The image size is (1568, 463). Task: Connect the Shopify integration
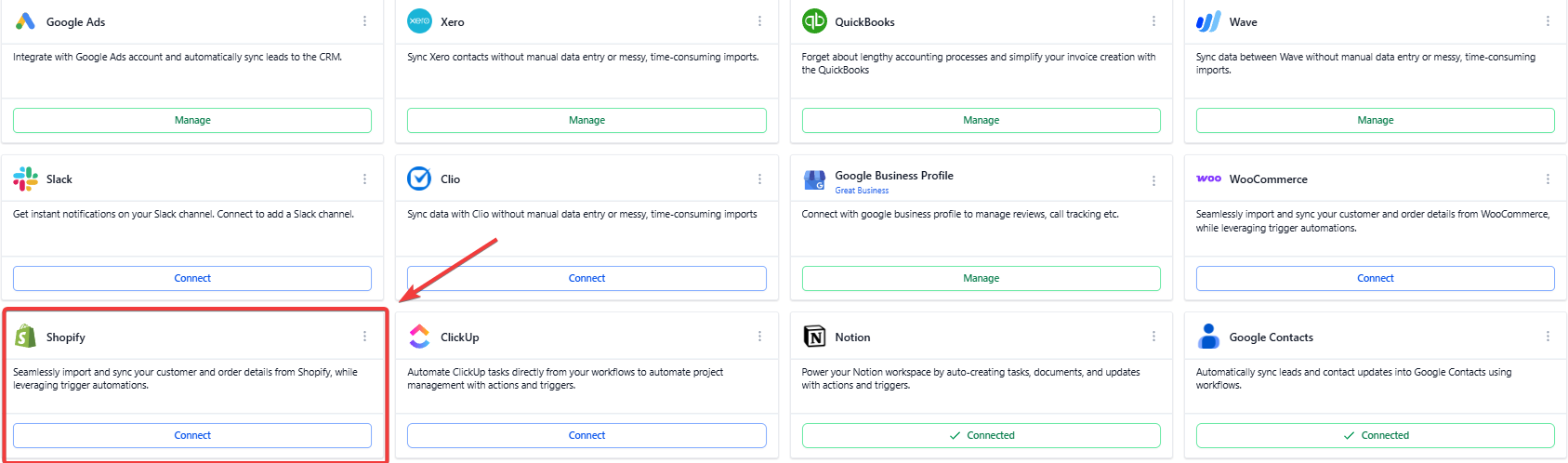pyautogui.click(x=192, y=435)
